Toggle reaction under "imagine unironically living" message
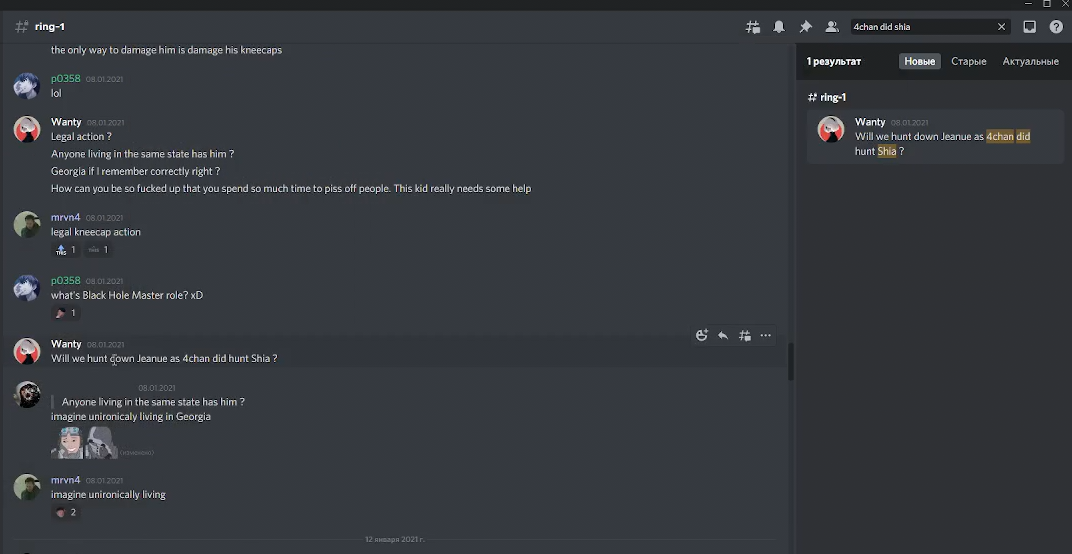The width and height of the screenshot is (1072, 554). coord(66,512)
